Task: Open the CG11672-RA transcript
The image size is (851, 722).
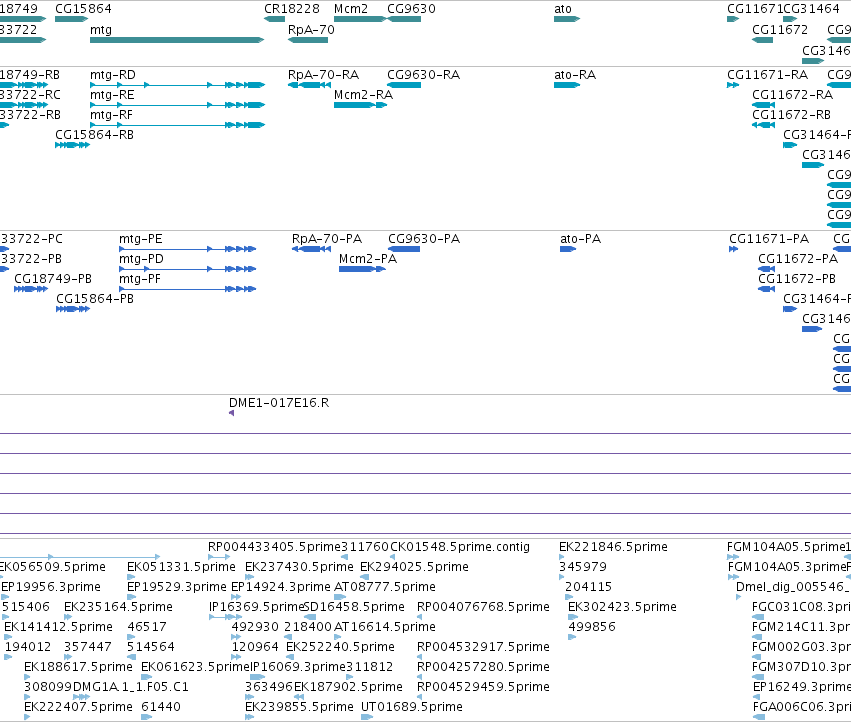Action: [x=764, y=105]
